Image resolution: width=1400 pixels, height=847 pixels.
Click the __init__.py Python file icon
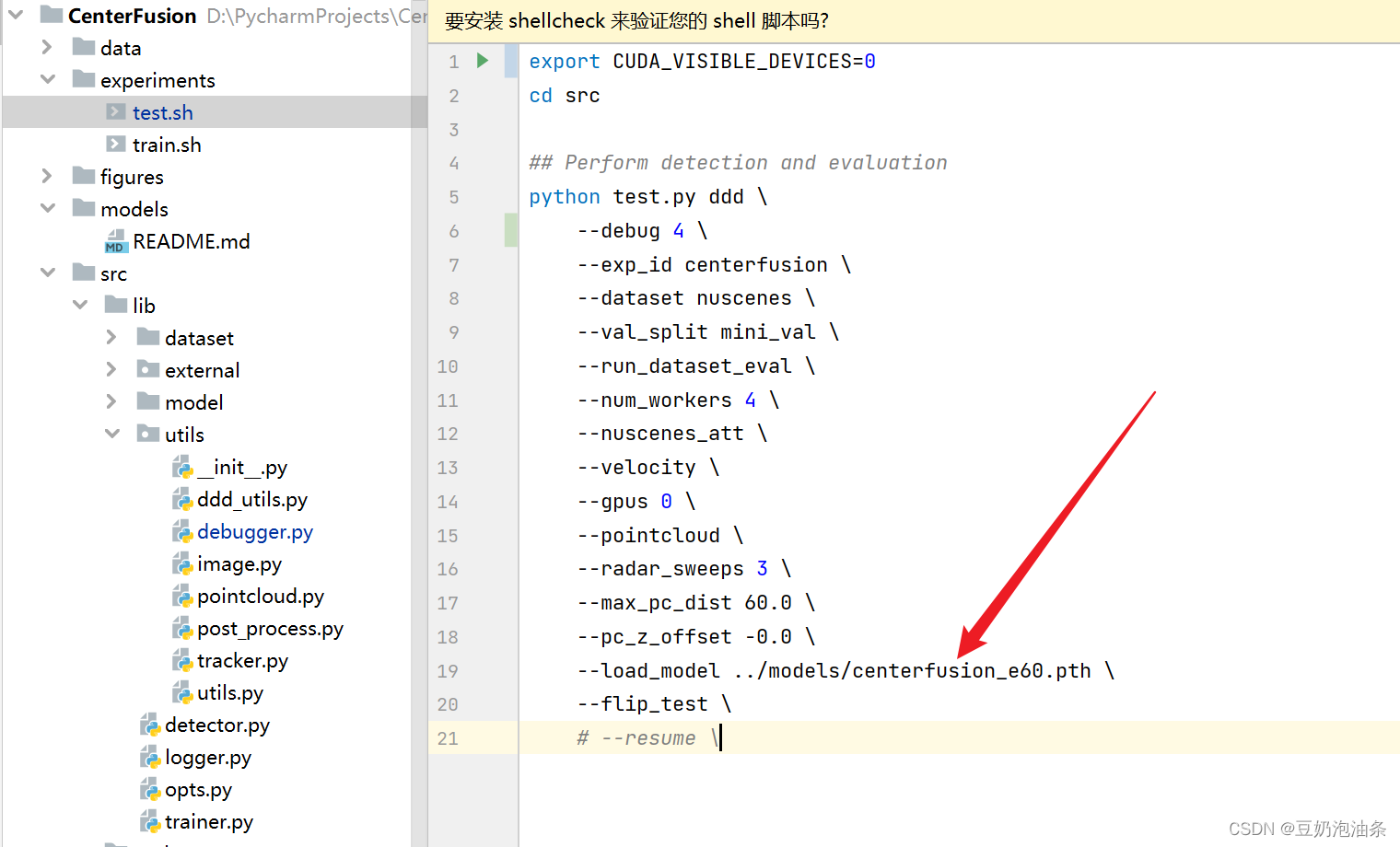pos(181,467)
